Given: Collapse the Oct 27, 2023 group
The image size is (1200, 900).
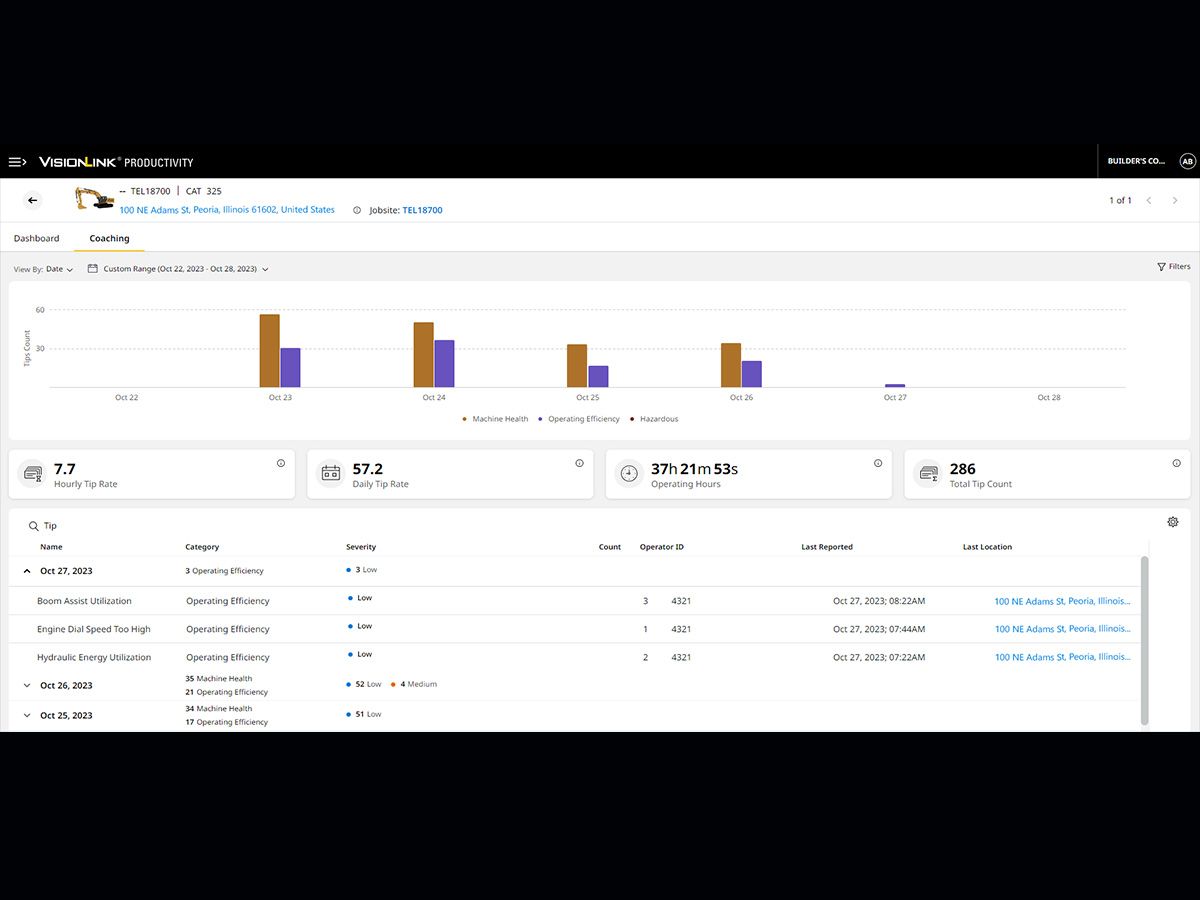Looking at the screenshot, I should tap(27, 569).
